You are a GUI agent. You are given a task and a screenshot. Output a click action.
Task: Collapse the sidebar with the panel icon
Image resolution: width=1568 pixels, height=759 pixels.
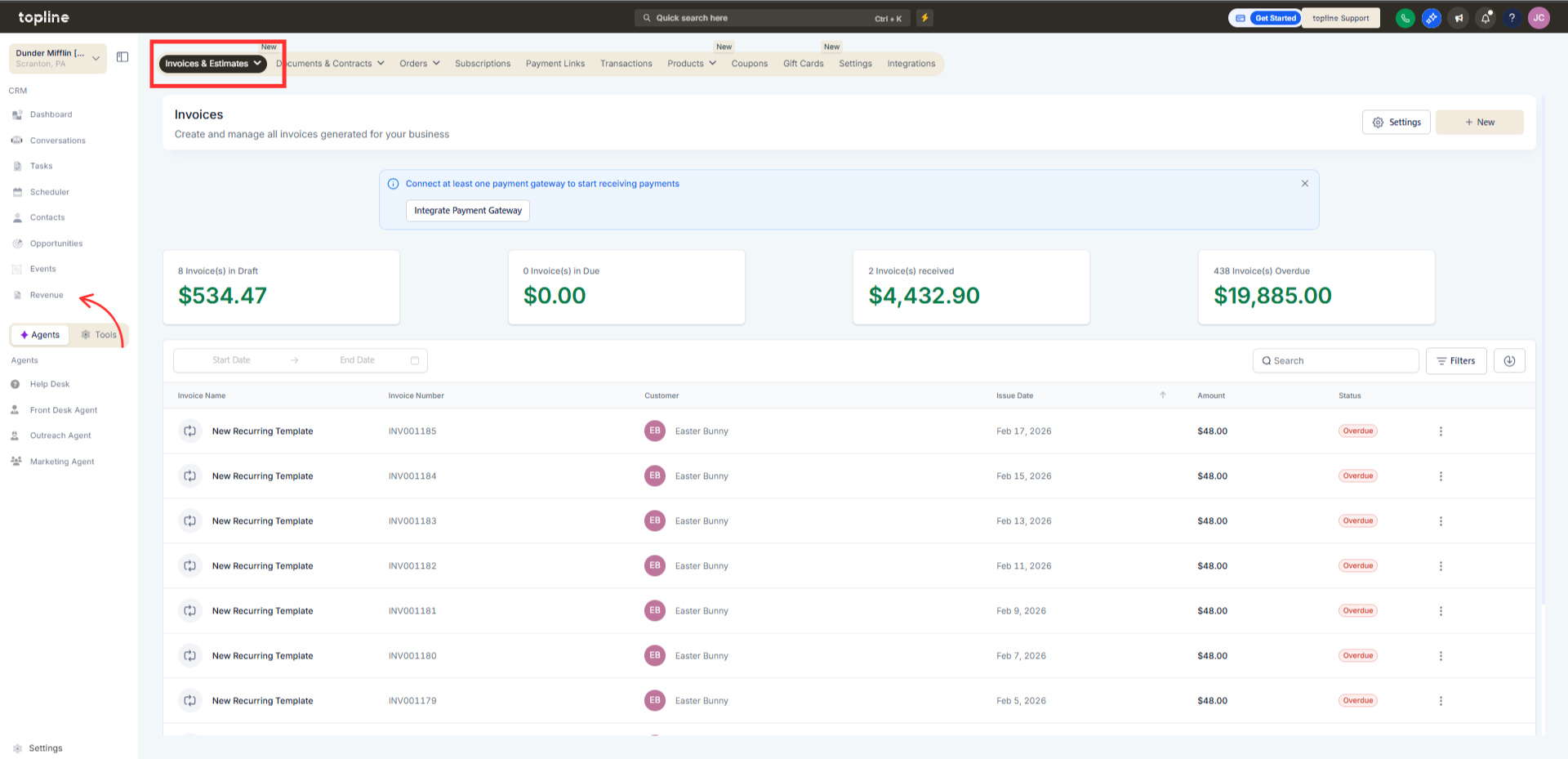(x=122, y=57)
